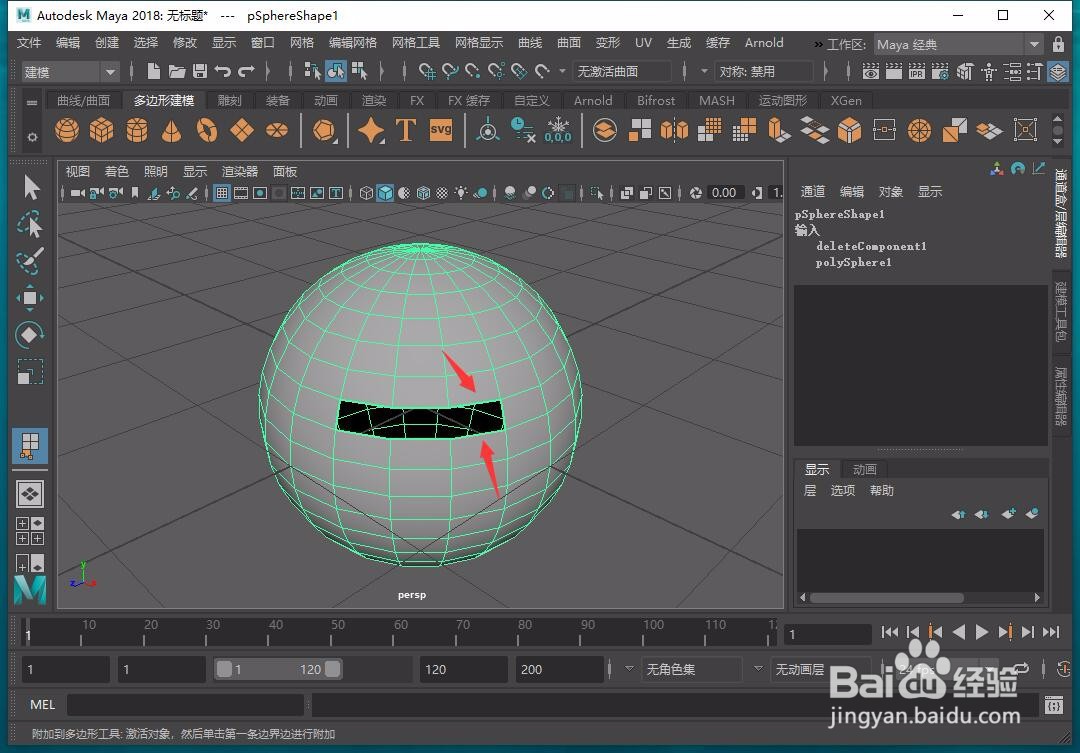Open the 层 layer menu
The width and height of the screenshot is (1080, 753).
(x=810, y=491)
